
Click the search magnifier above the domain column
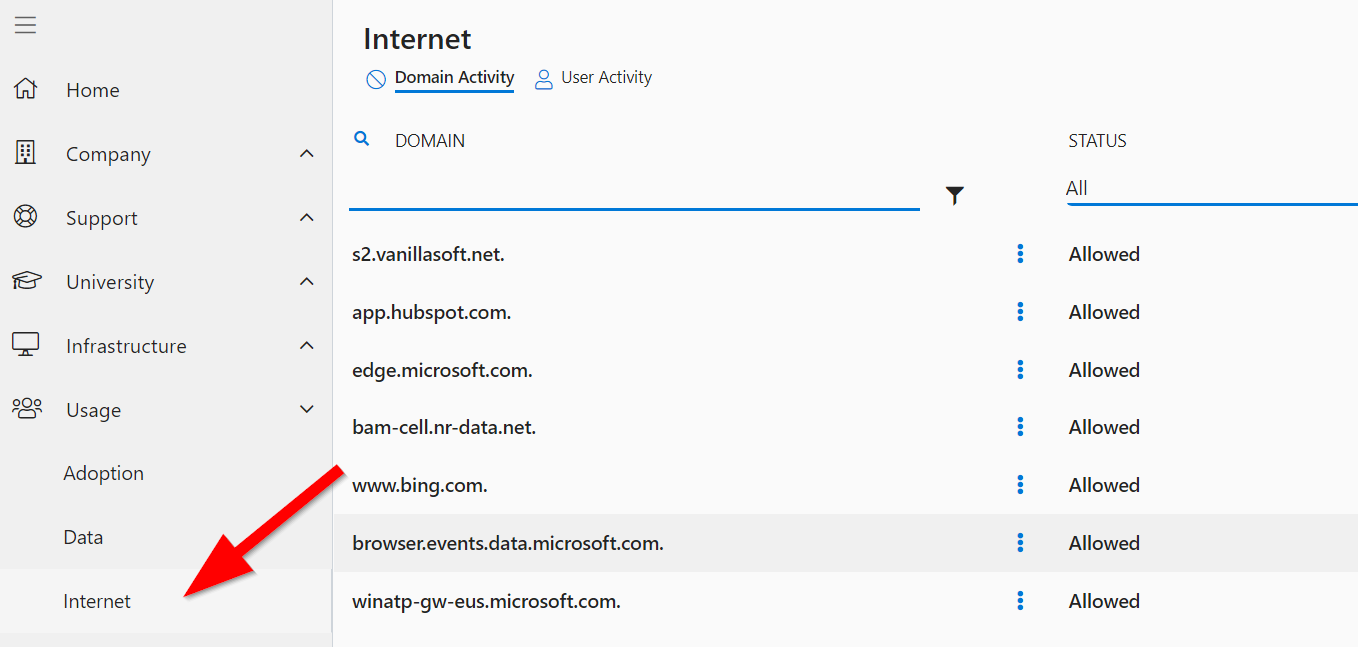click(362, 139)
